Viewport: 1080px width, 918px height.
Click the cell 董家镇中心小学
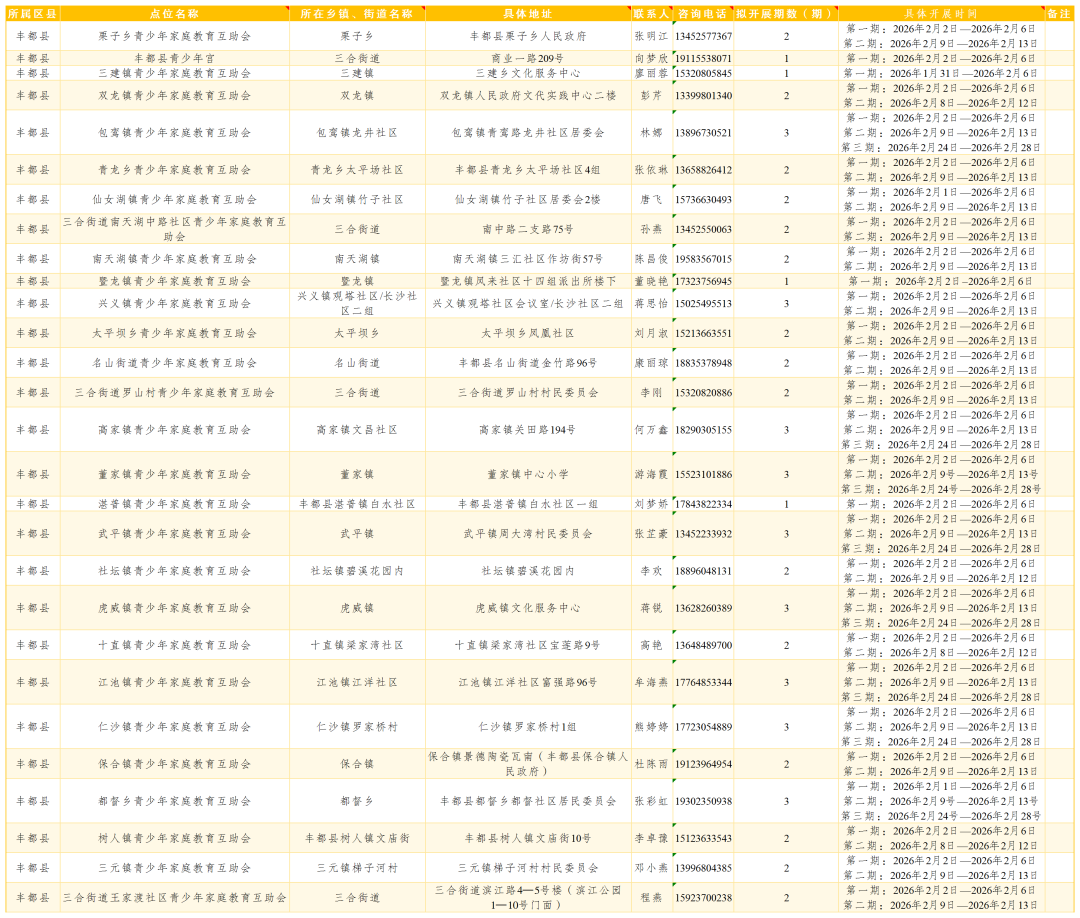(528, 474)
